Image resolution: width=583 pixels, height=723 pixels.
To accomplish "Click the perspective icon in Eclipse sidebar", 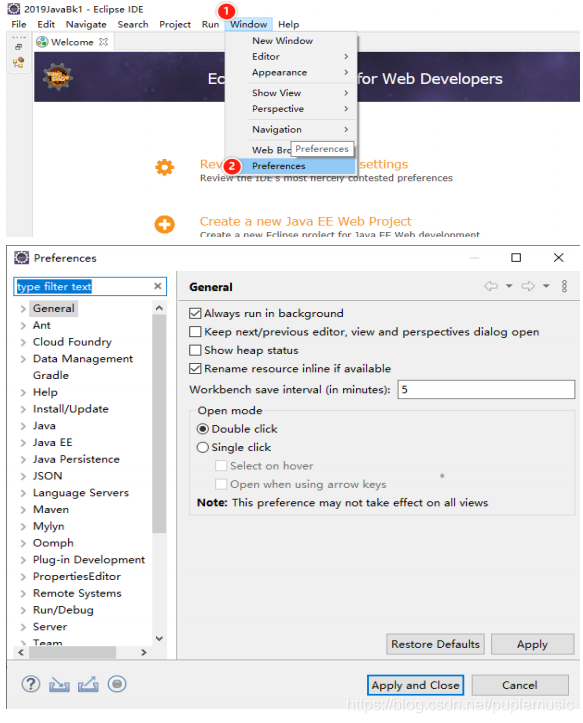I will [18, 62].
